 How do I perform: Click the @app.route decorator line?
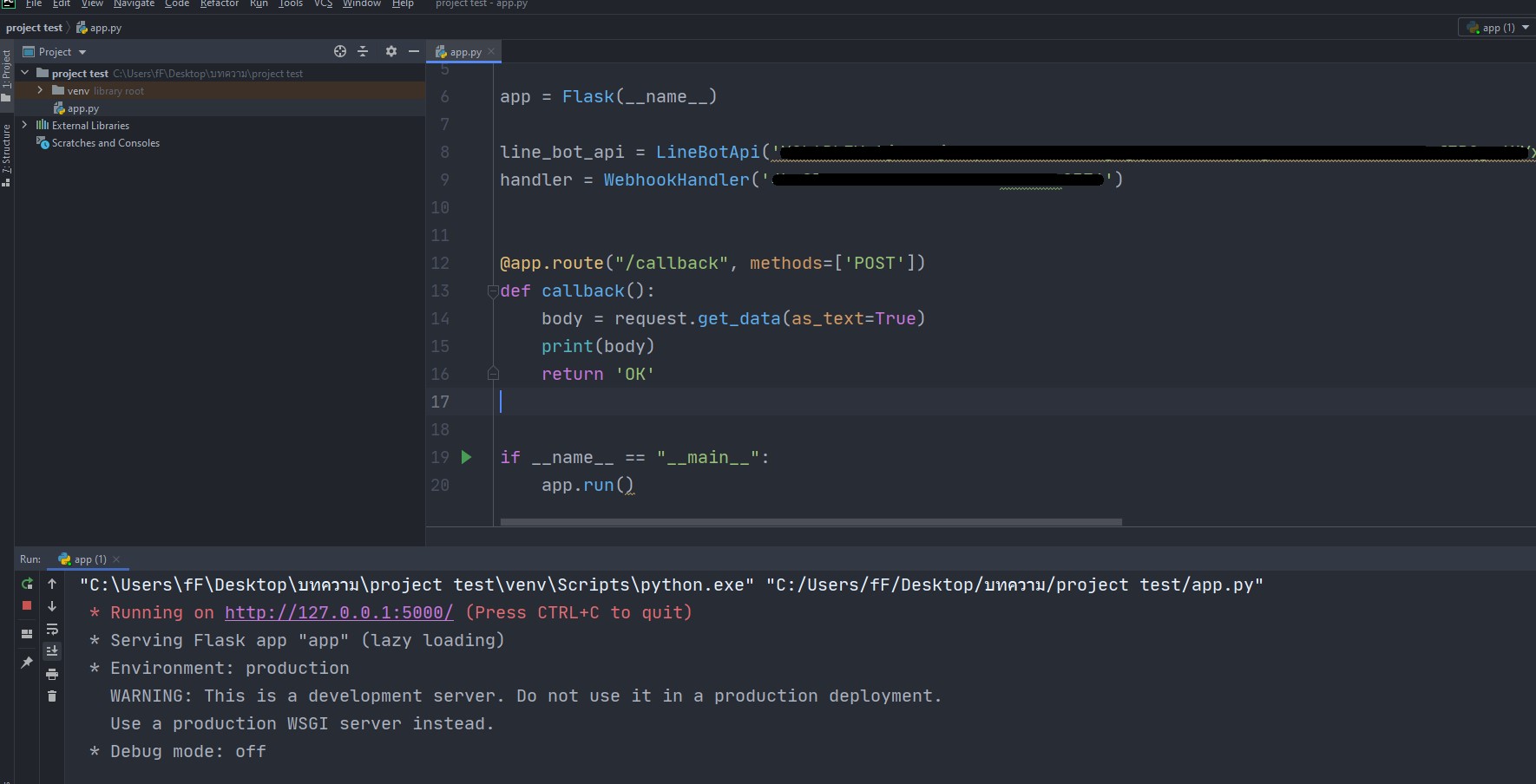point(712,263)
